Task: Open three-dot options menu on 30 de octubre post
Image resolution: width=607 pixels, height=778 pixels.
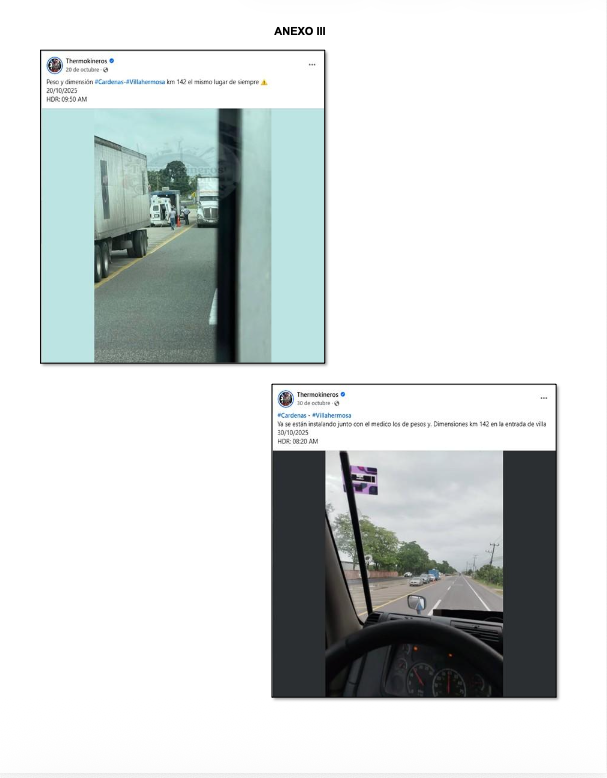Action: [x=543, y=398]
